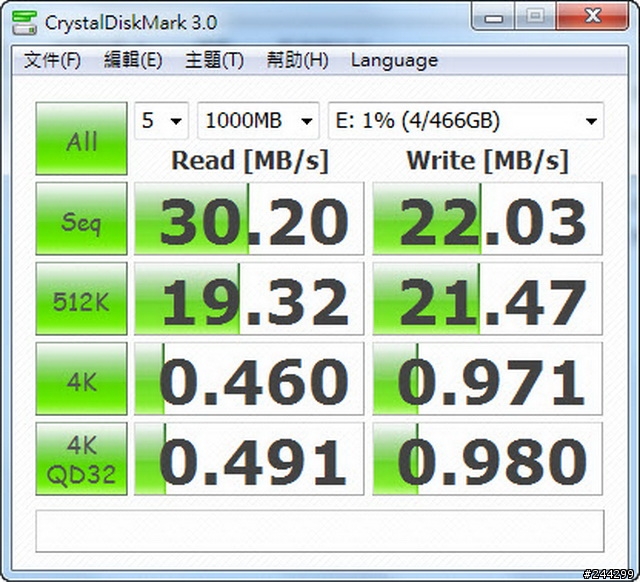
Task: Click the empty comment field at the bottom
Action: pos(320,531)
